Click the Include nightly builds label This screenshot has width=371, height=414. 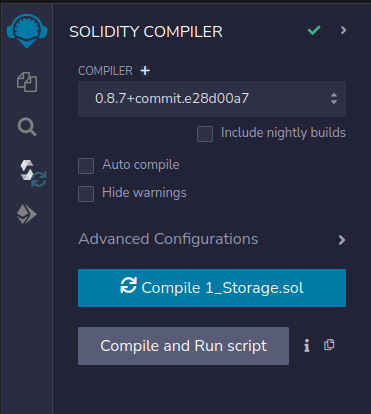pyautogui.click(x=283, y=133)
